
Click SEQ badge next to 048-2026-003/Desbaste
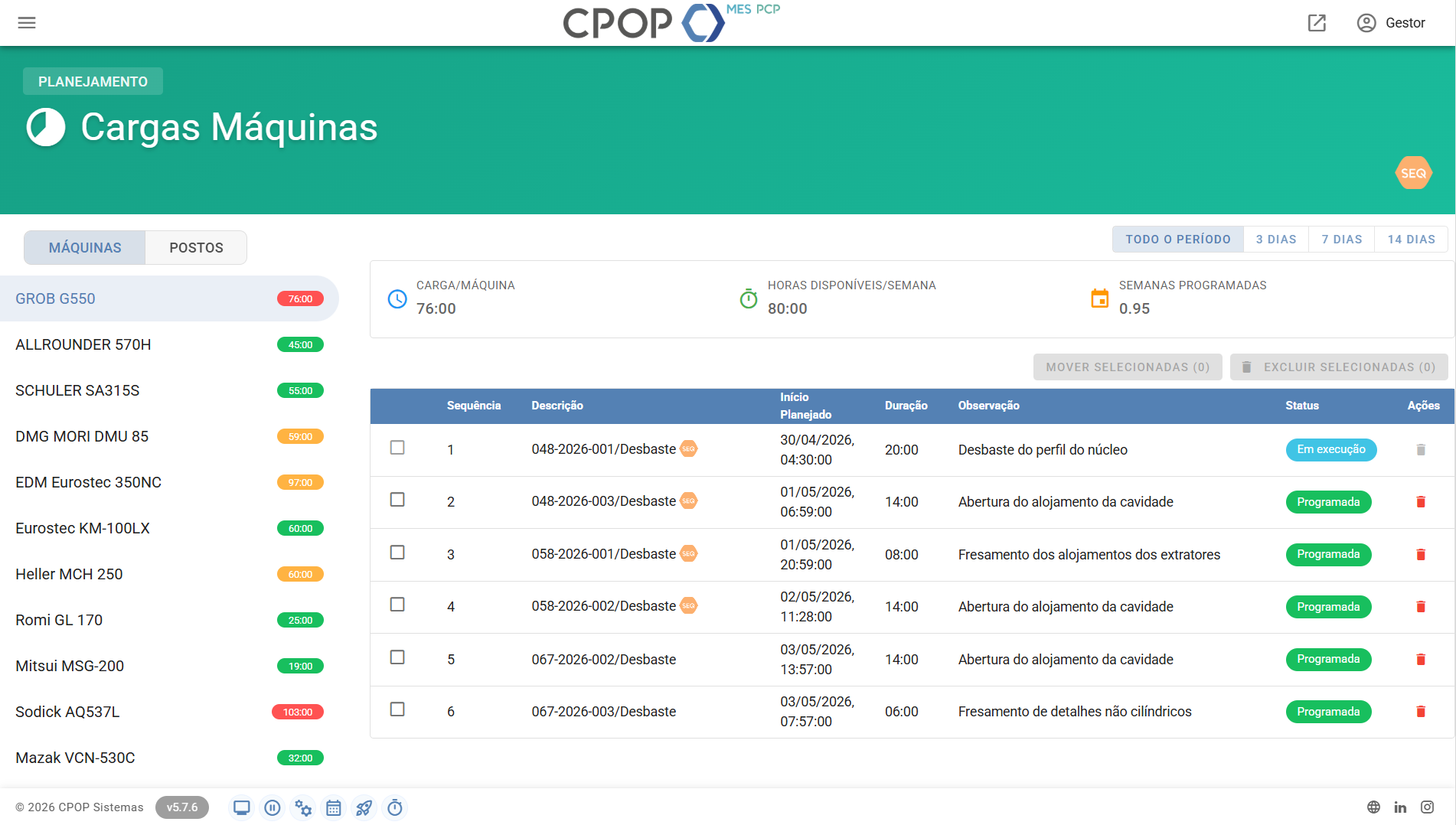pos(689,501)
